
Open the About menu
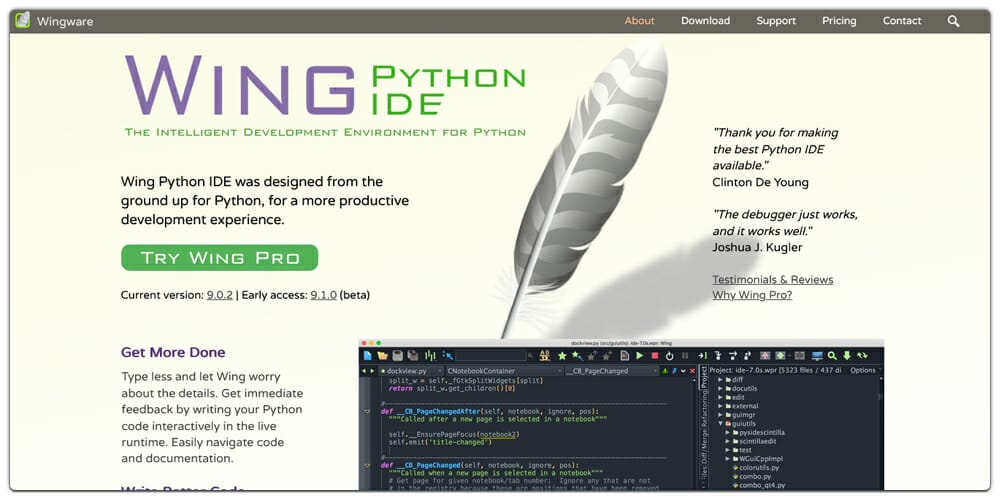pyautogui.click(x=639, y=21)
